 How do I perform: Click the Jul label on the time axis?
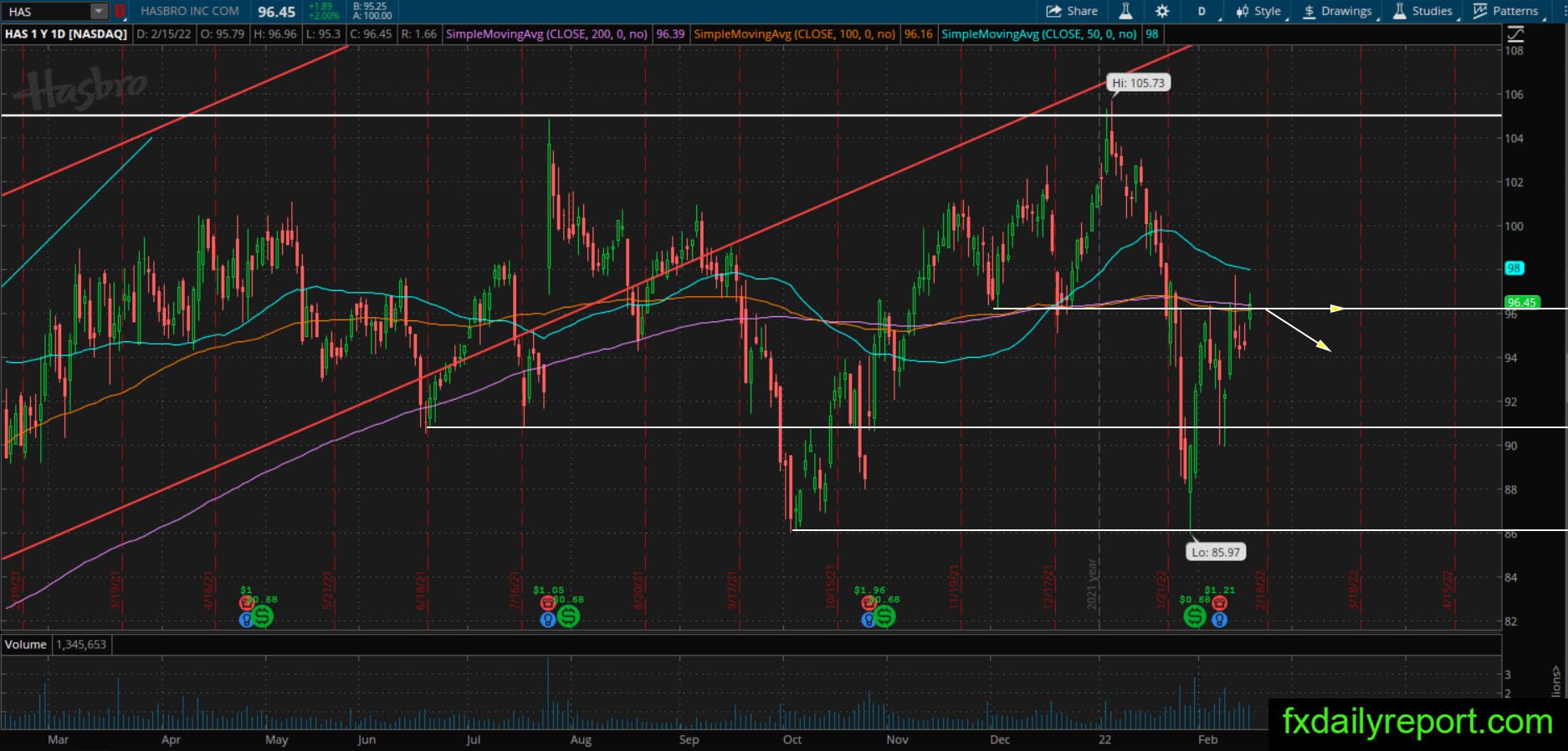[x=473, y=739]
